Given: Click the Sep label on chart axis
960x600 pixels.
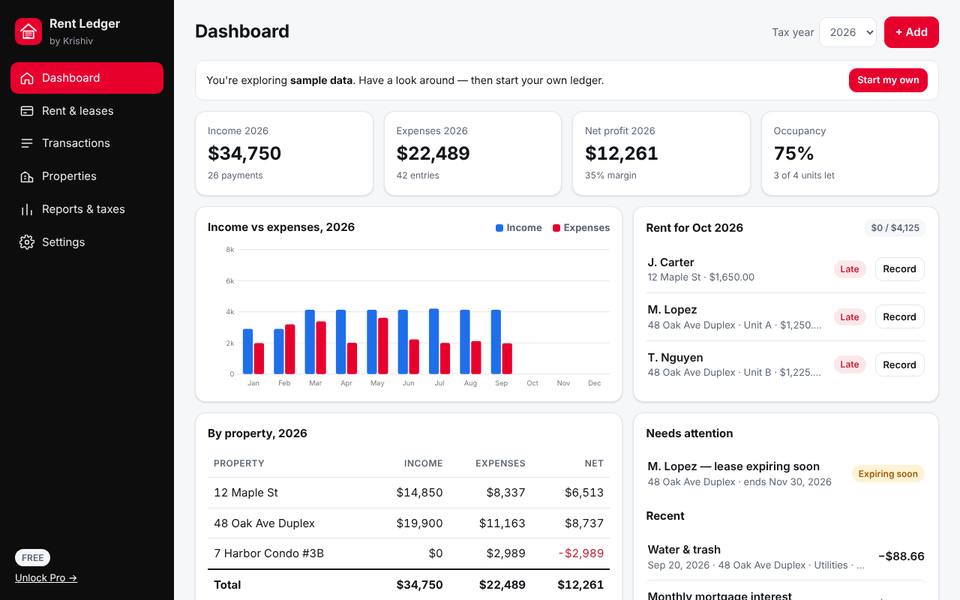Looking at the screenshot, I should click(501, 383).
